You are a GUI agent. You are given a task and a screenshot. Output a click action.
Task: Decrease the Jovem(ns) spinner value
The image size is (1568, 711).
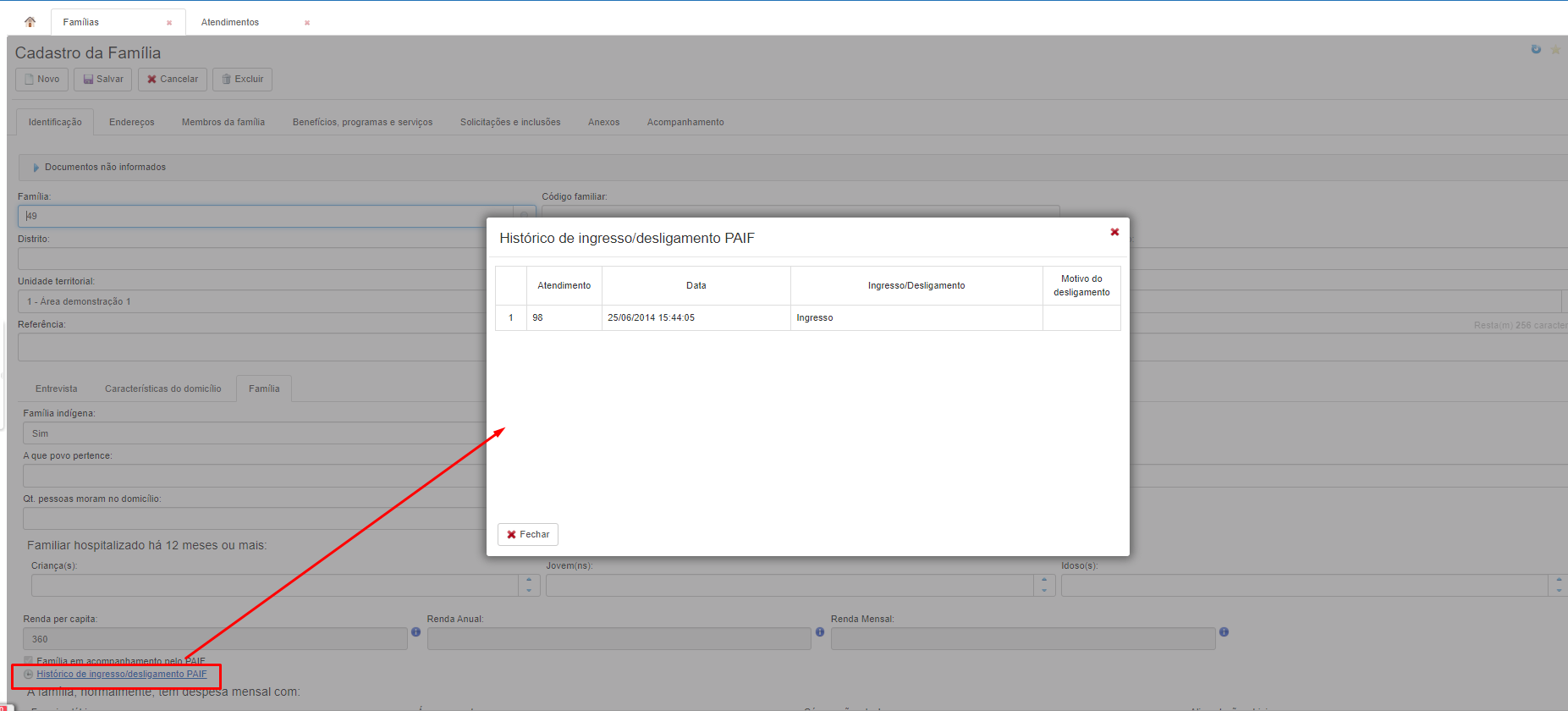coord(1044,590)
